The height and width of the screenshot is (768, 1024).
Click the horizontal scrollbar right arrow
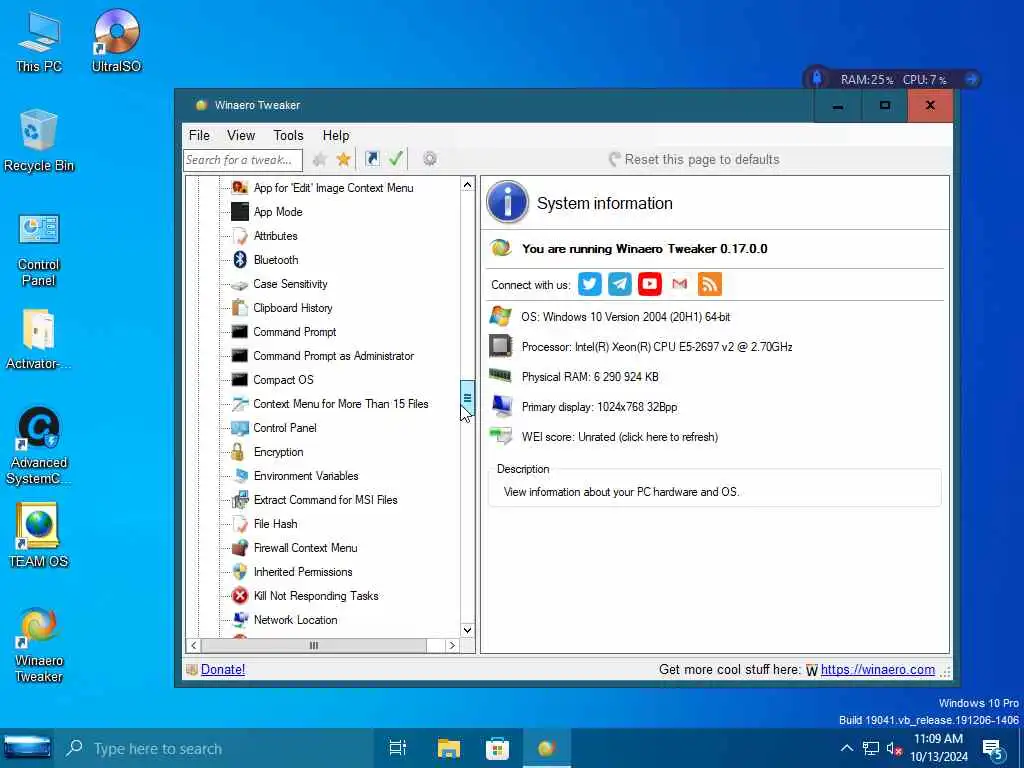tap(452, 645)
